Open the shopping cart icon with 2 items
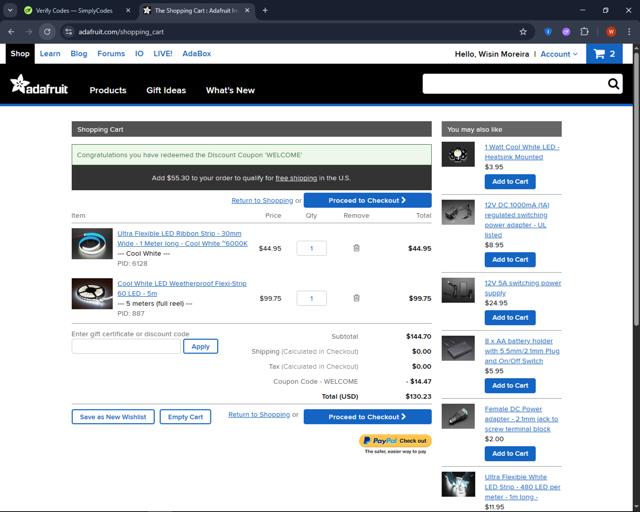The image size is (640, 512). [x=604, y=54]
